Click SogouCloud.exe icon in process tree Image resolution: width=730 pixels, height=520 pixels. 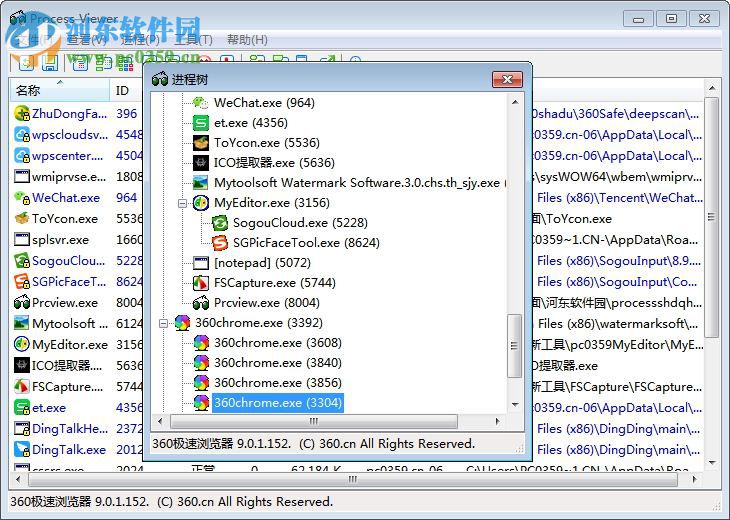(x=220, y=223)
